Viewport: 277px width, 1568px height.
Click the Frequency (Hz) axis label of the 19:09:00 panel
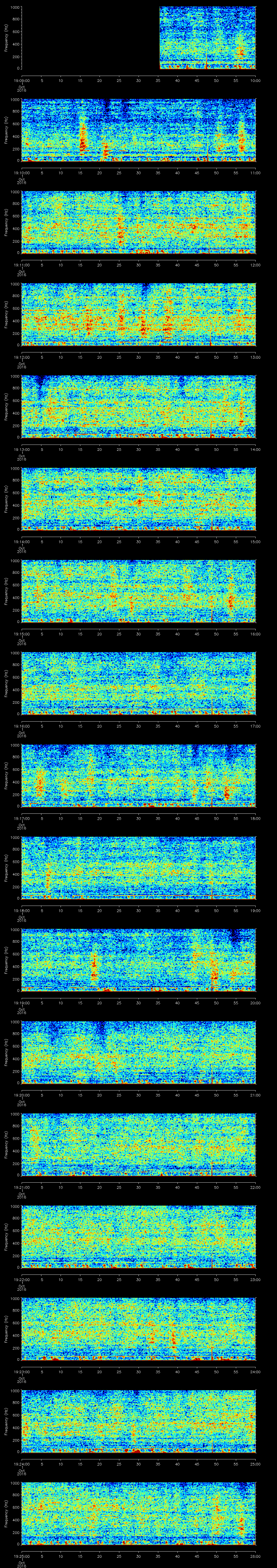[6, 38]
